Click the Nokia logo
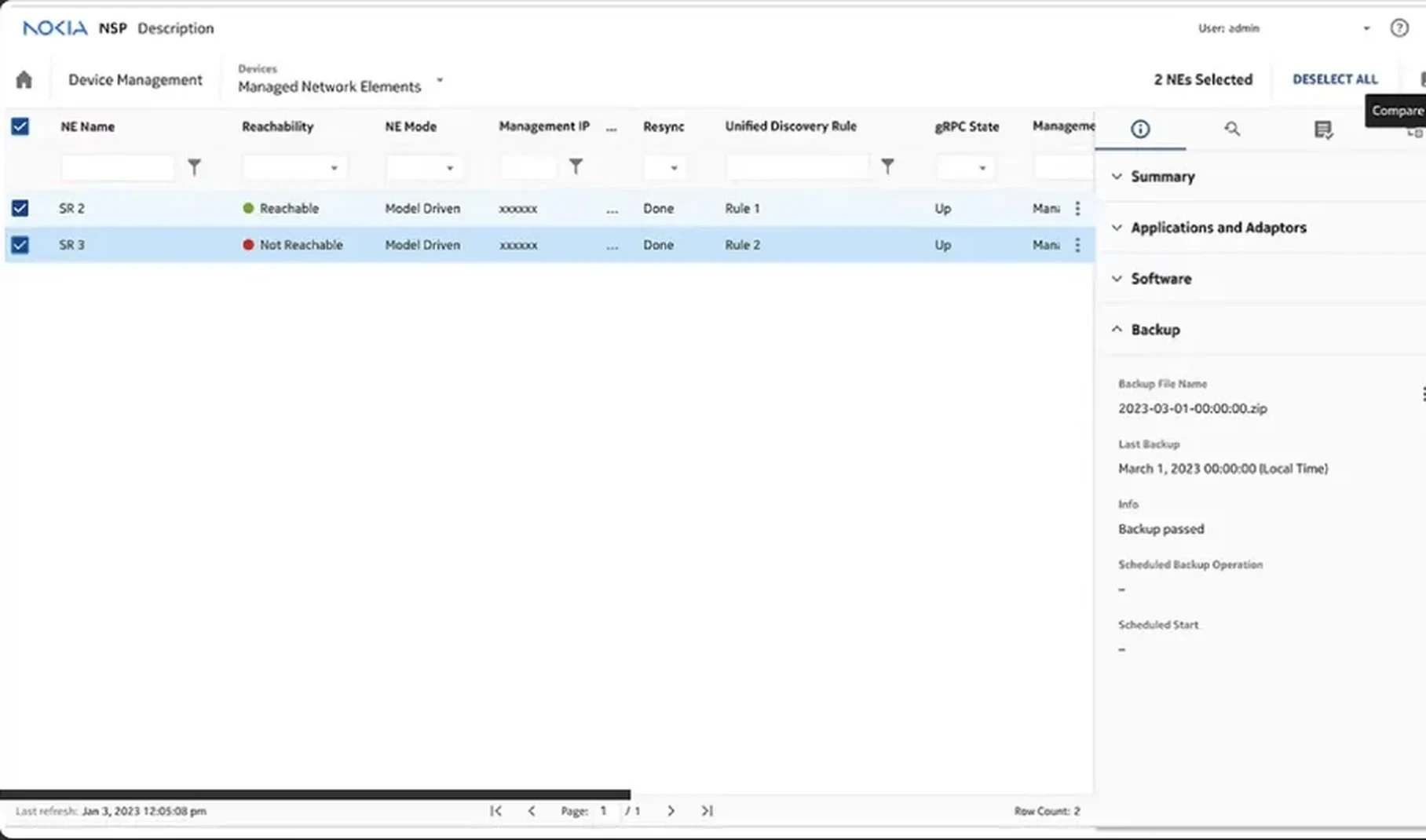Viewport: 1426px width, 840px height. tap(55, 28)
